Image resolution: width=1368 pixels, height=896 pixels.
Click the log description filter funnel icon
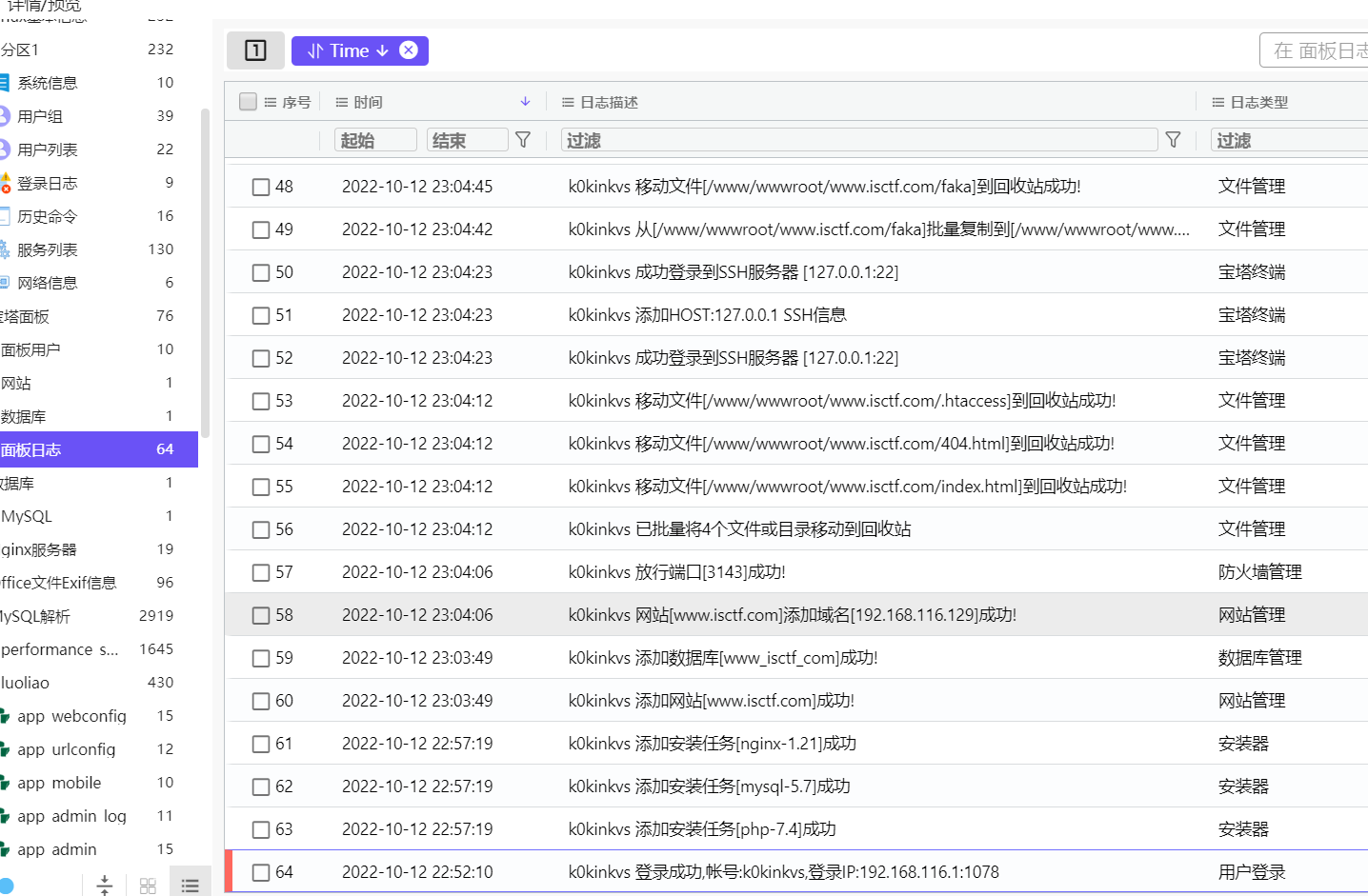pos(1173,140)
